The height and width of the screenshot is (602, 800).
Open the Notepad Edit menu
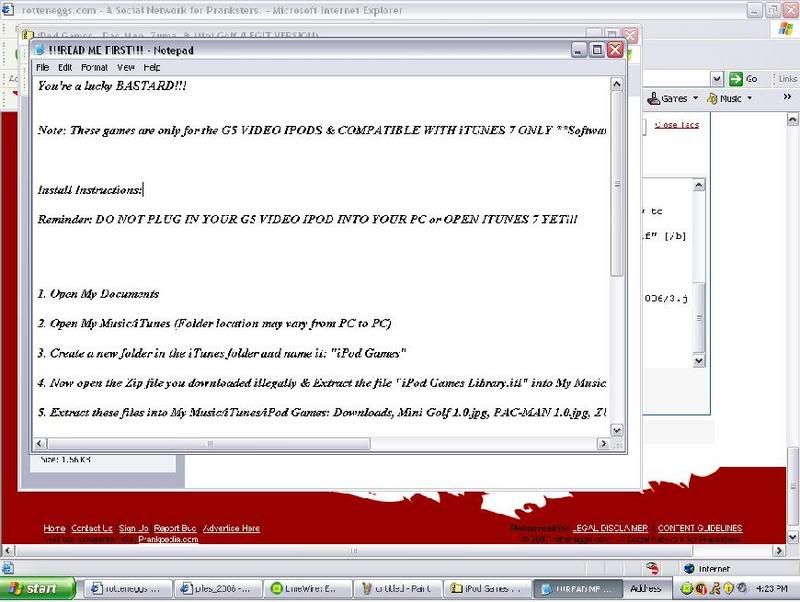pyautogui.click(x=65, y=67)
